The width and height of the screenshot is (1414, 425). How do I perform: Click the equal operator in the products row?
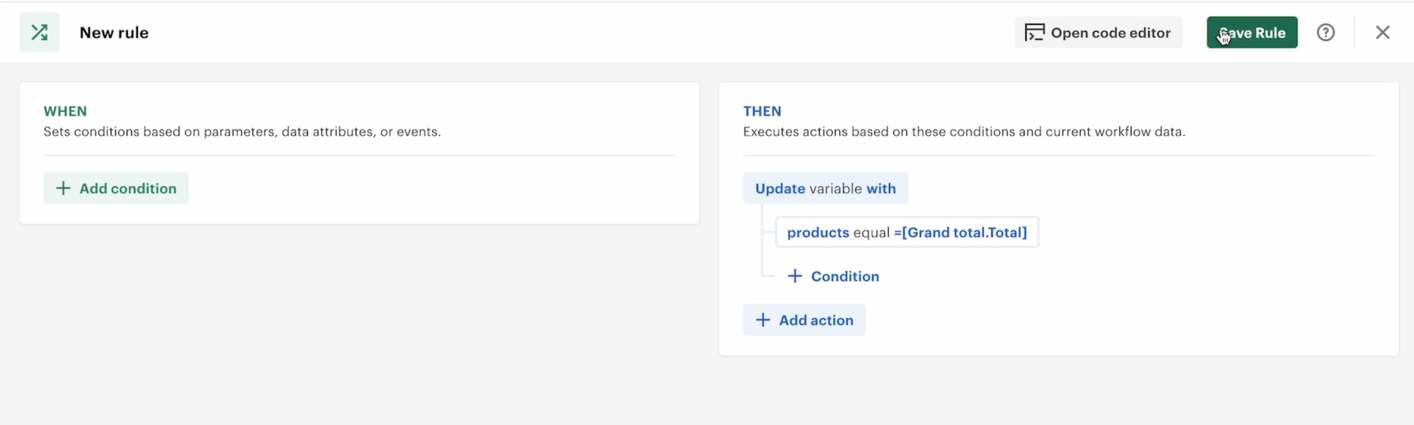[871, 232]
